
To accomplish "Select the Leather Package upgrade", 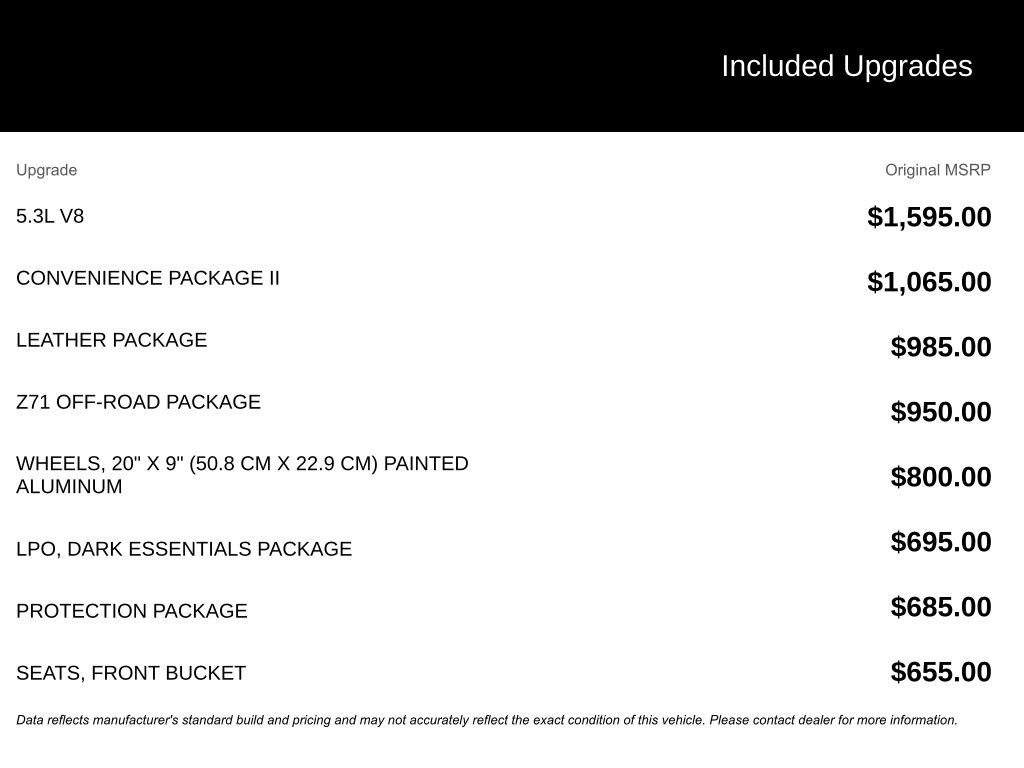I will click(x=112, y=340).
